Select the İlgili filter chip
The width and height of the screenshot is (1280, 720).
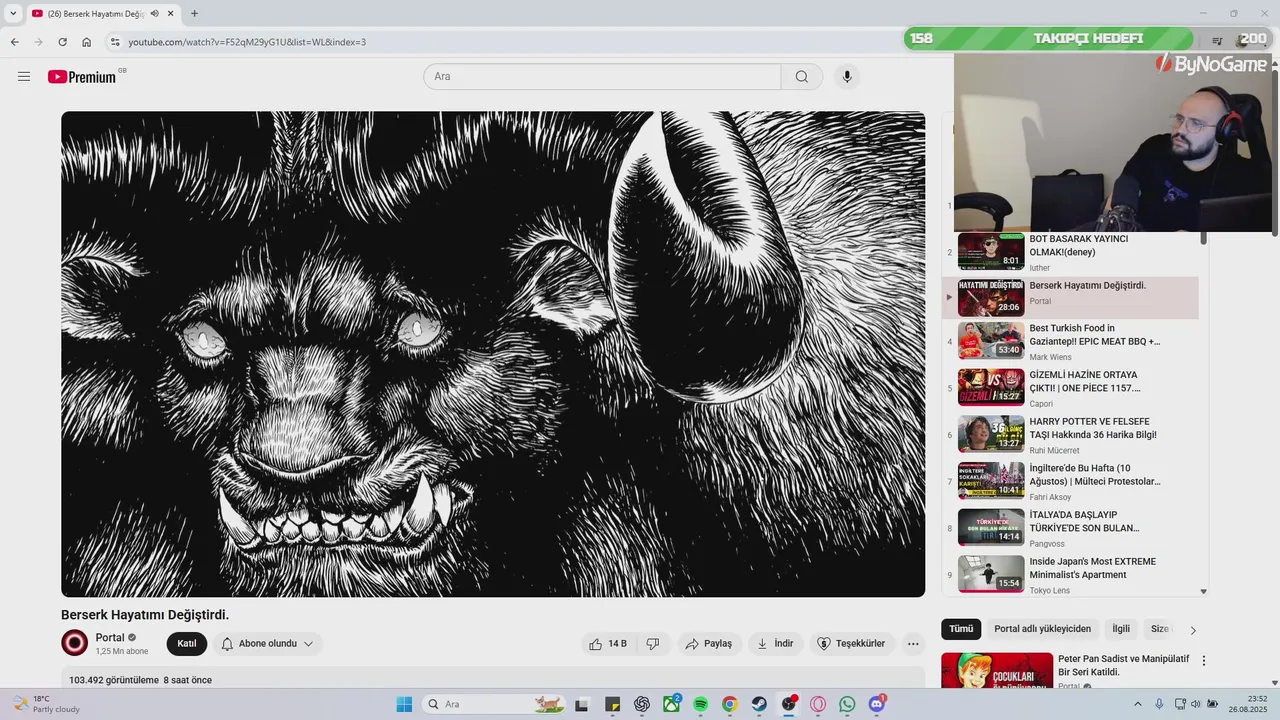click(1121, 629)
